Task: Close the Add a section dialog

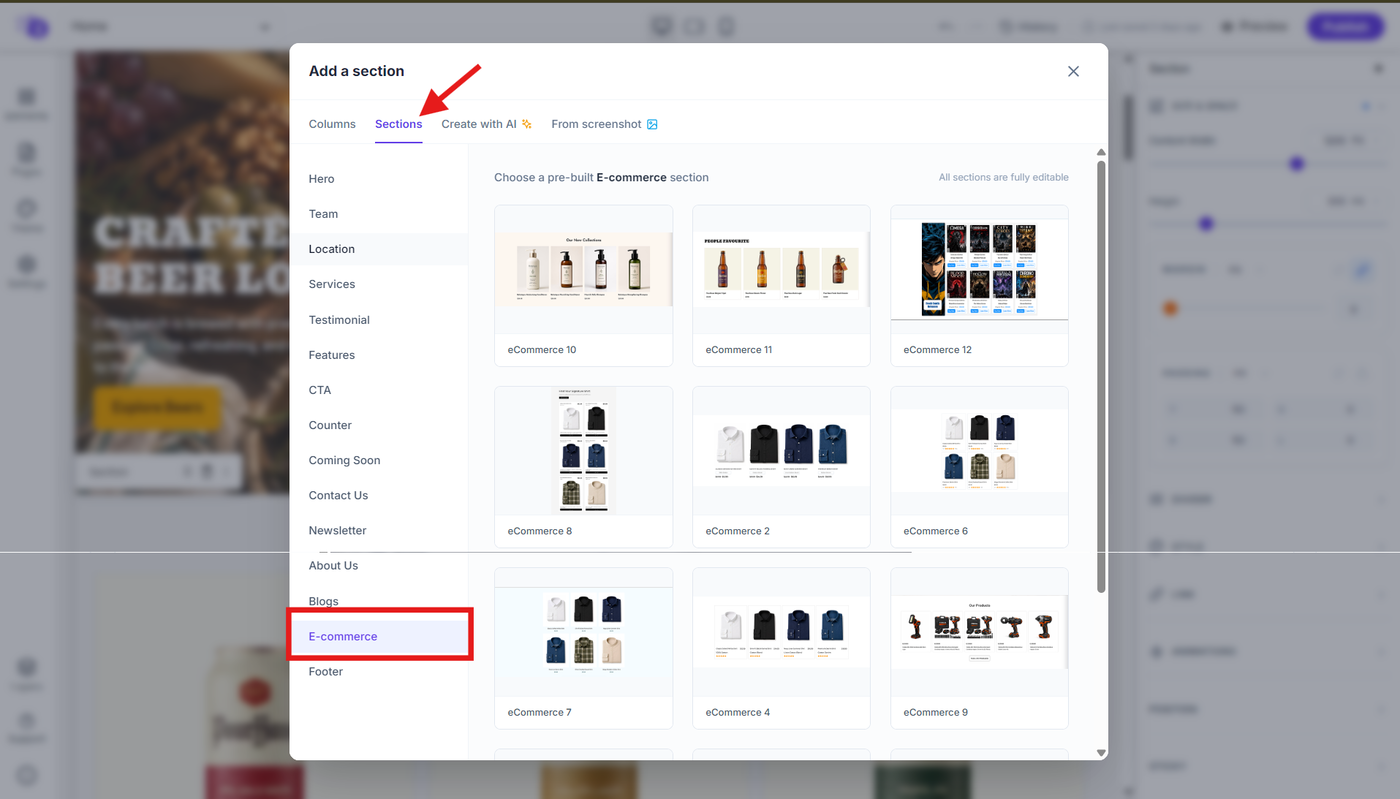Action: (1073, 71)
